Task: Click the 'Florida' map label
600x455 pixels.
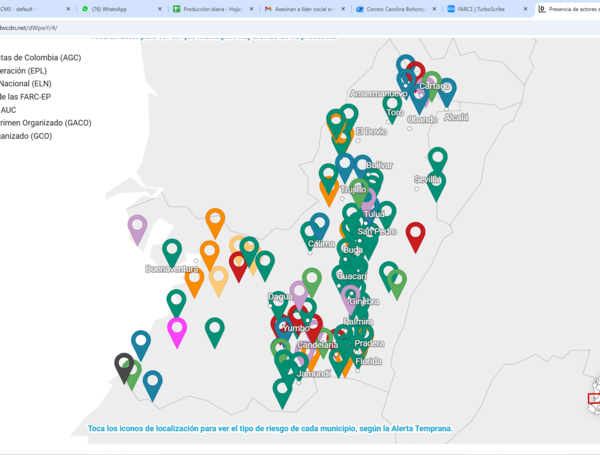Action: pos(368,361)
